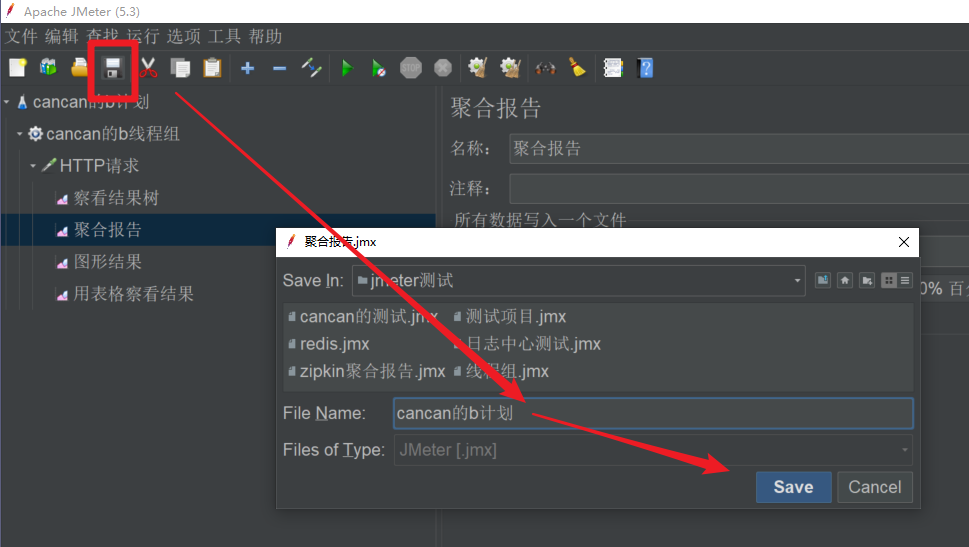Paste element using clipboard icon

pyautogui.click(x=212, y=67)
